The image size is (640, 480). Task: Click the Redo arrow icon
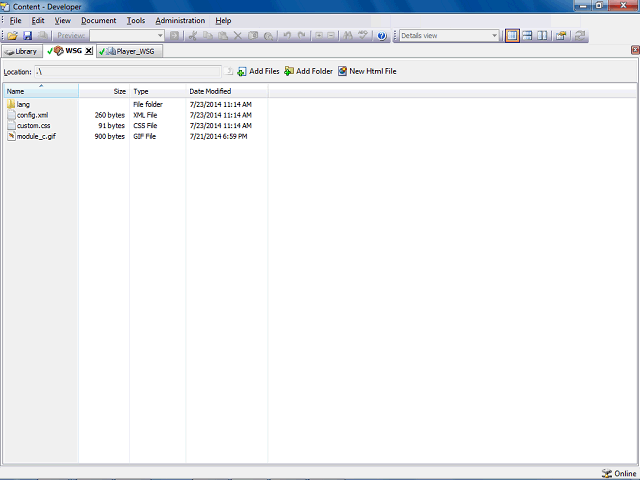point(302,36)
